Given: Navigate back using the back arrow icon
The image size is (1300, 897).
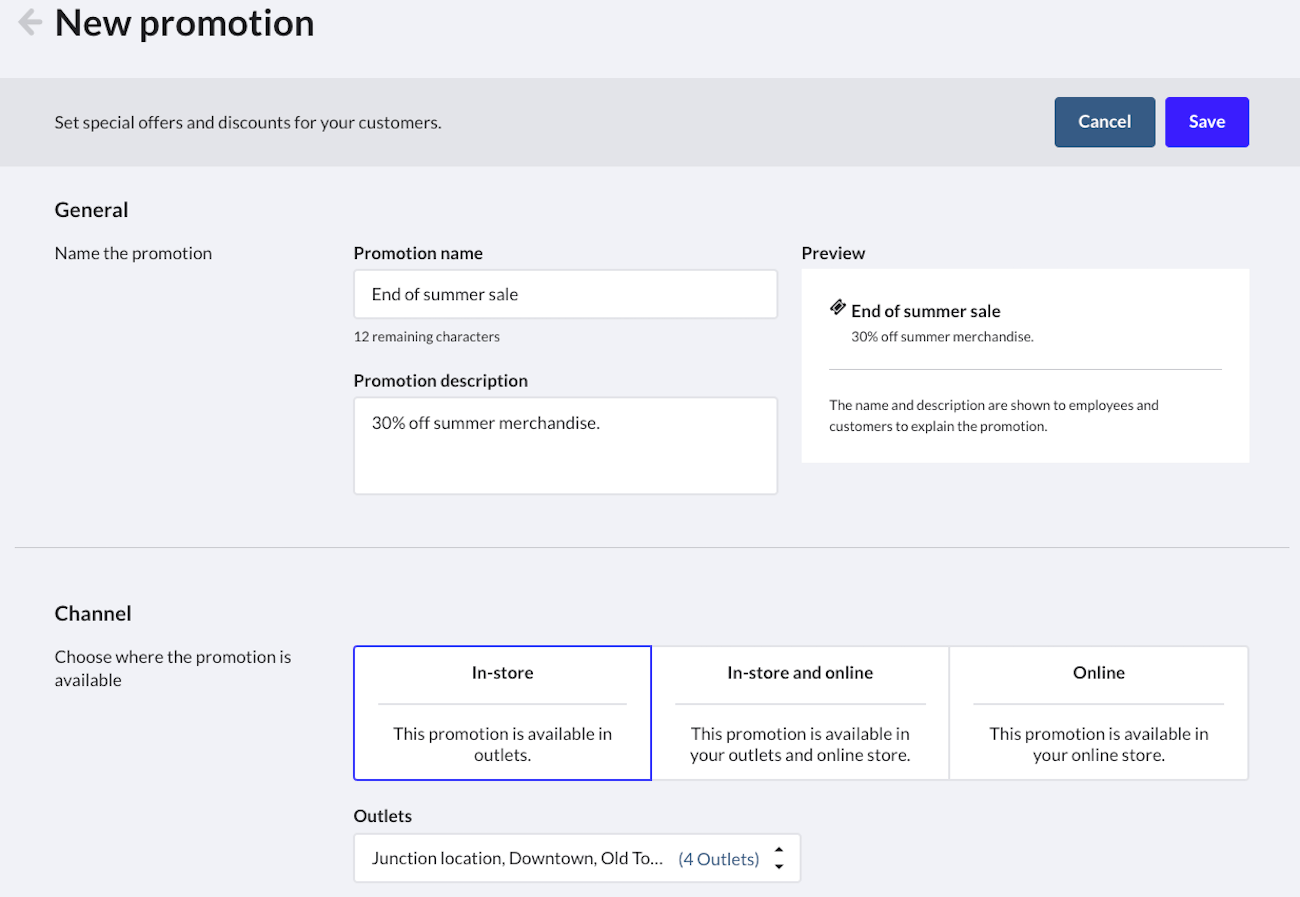Looking at the screenshot, I should tap(29, 21).
